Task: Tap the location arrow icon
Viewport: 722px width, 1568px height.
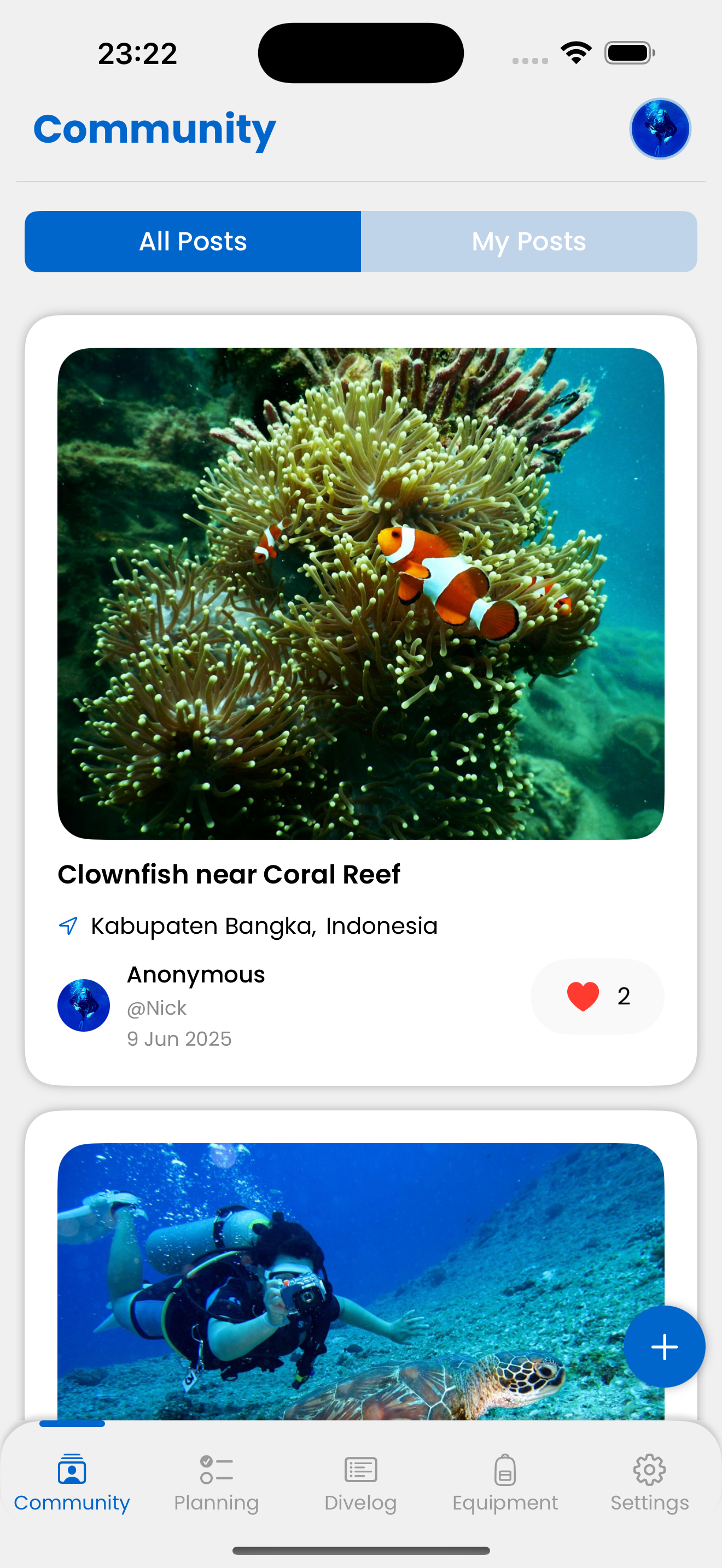Action: tap(68, 926)
